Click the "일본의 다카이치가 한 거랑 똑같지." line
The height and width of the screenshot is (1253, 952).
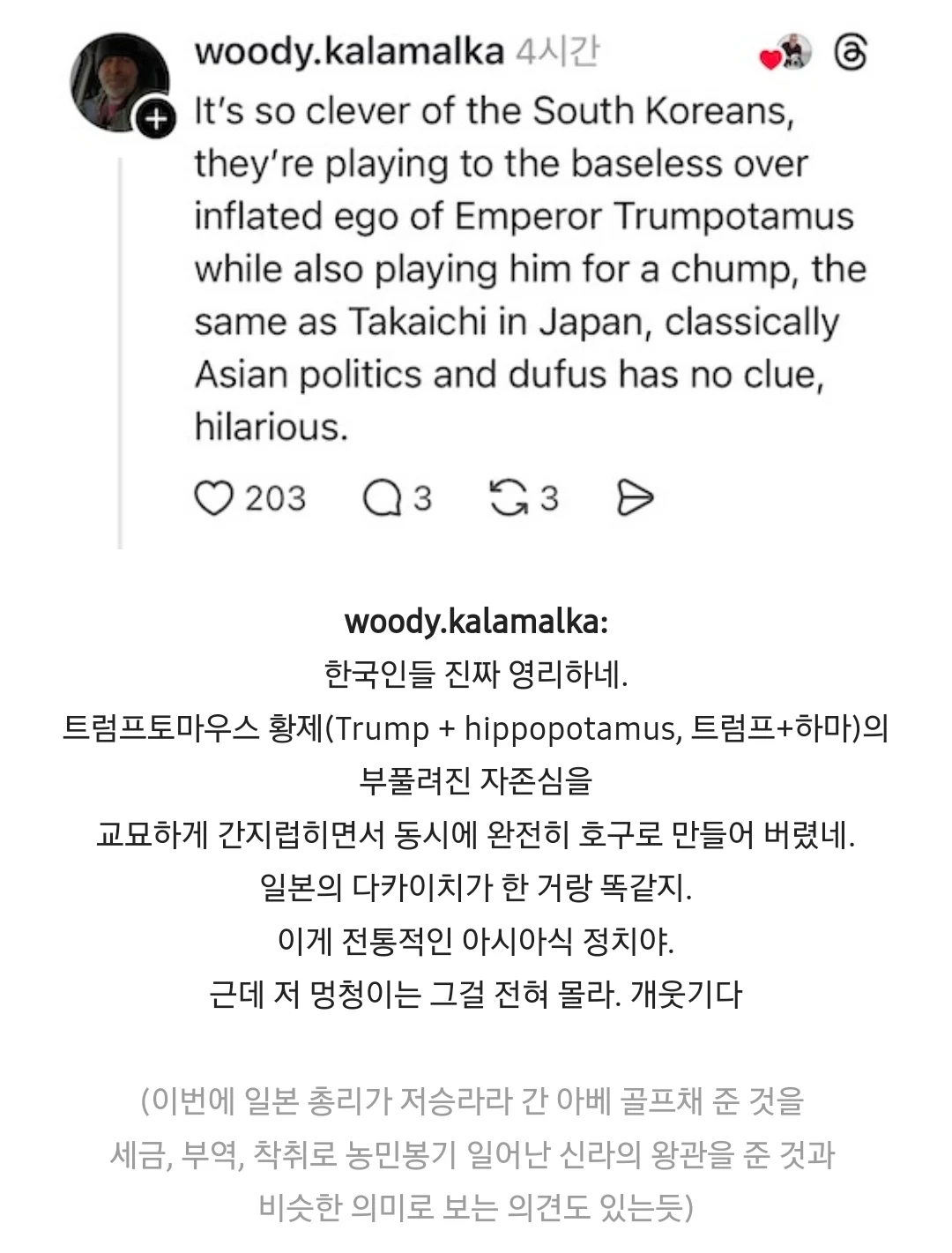(476, 887)
